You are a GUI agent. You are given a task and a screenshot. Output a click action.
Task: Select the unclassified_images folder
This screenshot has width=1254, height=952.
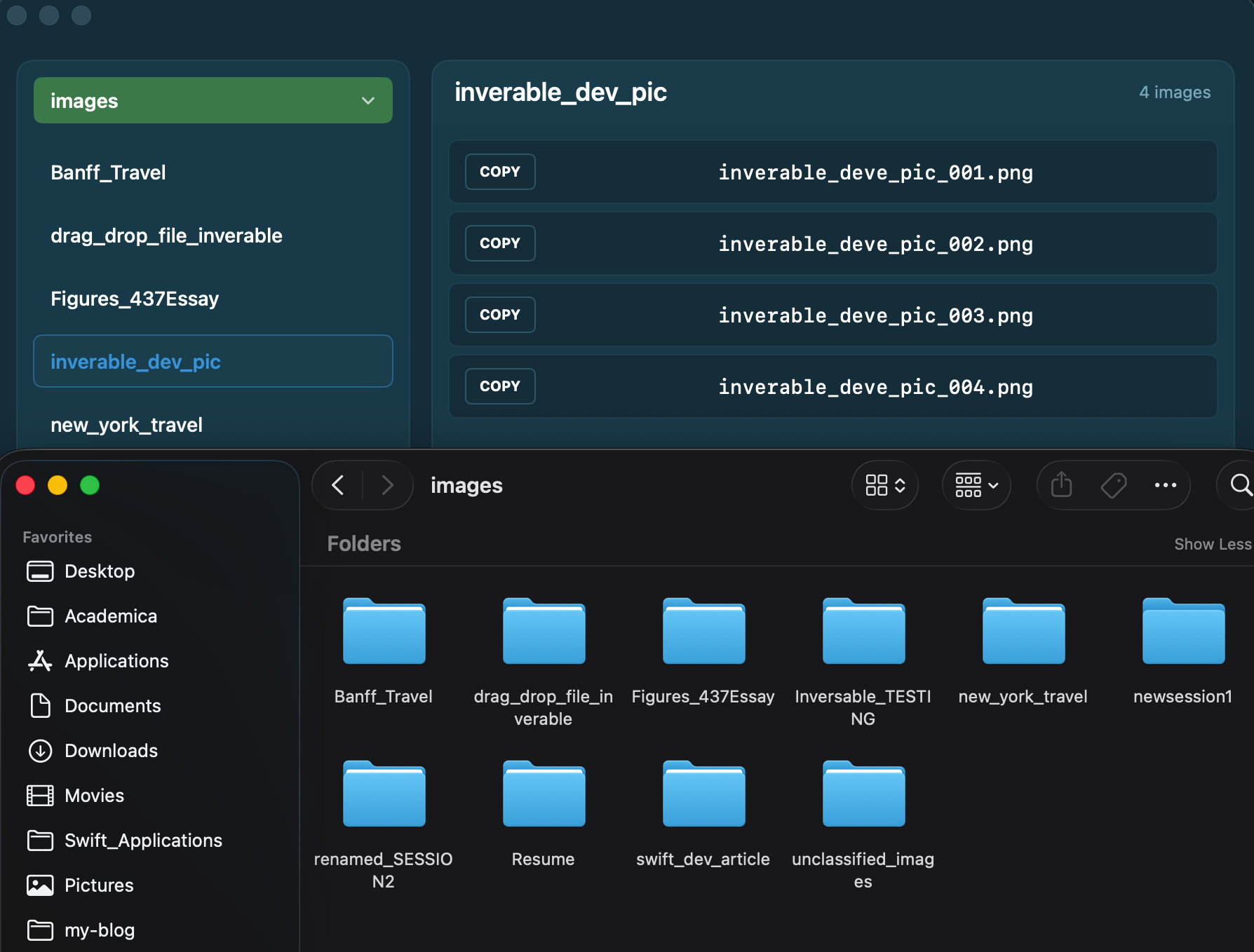point(863,794)
